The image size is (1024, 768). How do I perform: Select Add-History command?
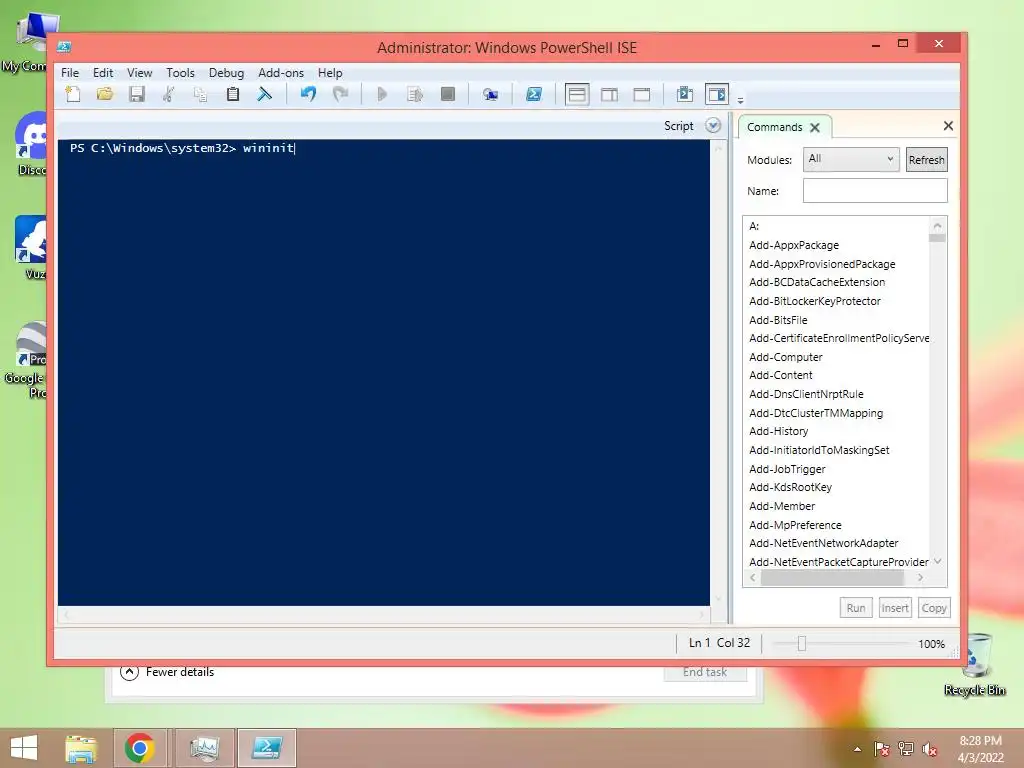[x=778, y=431]
